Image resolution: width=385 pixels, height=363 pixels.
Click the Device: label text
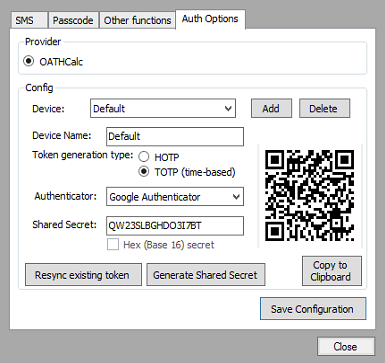[x=48, y=109]
